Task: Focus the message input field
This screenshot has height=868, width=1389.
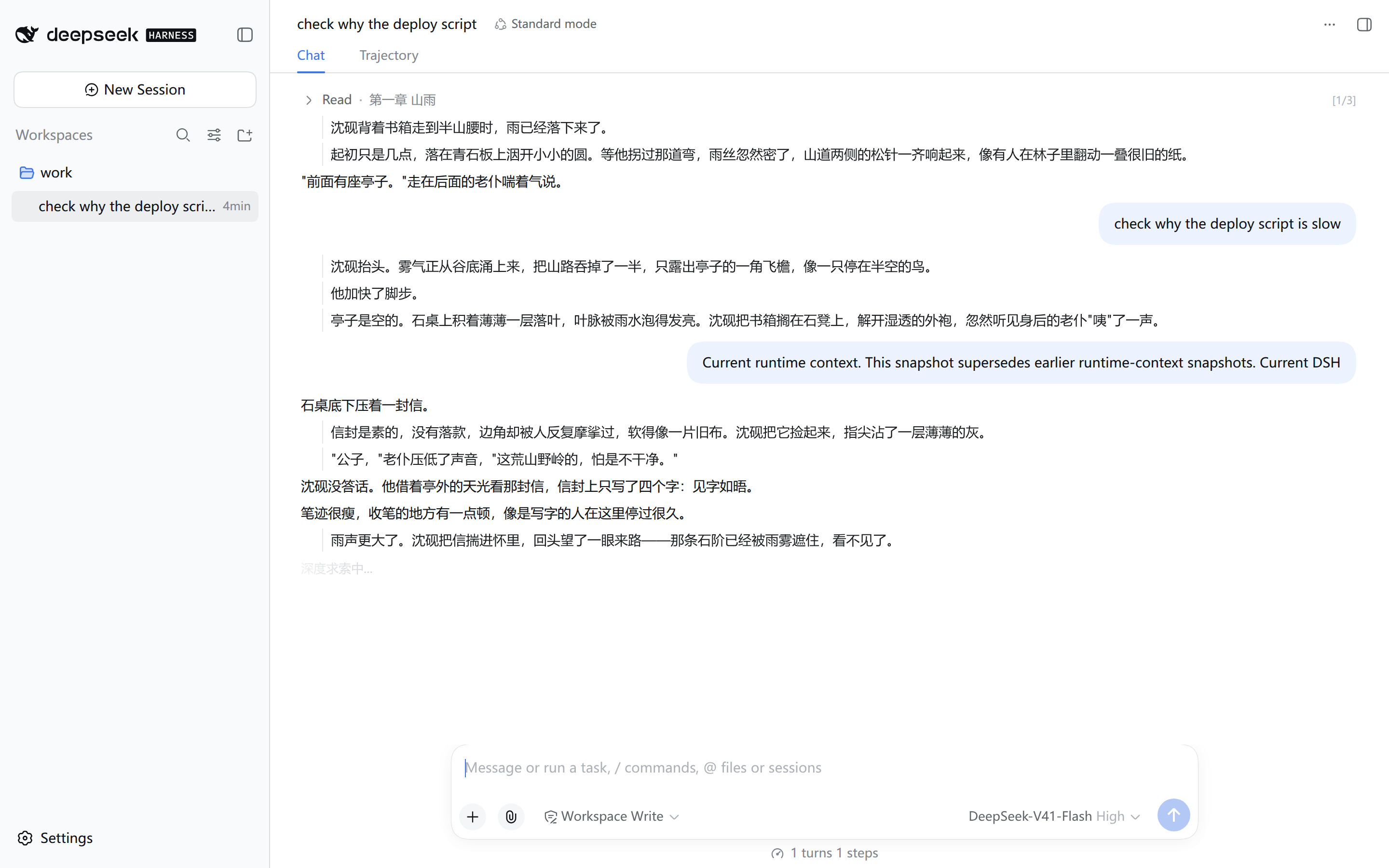Action: 824,768
